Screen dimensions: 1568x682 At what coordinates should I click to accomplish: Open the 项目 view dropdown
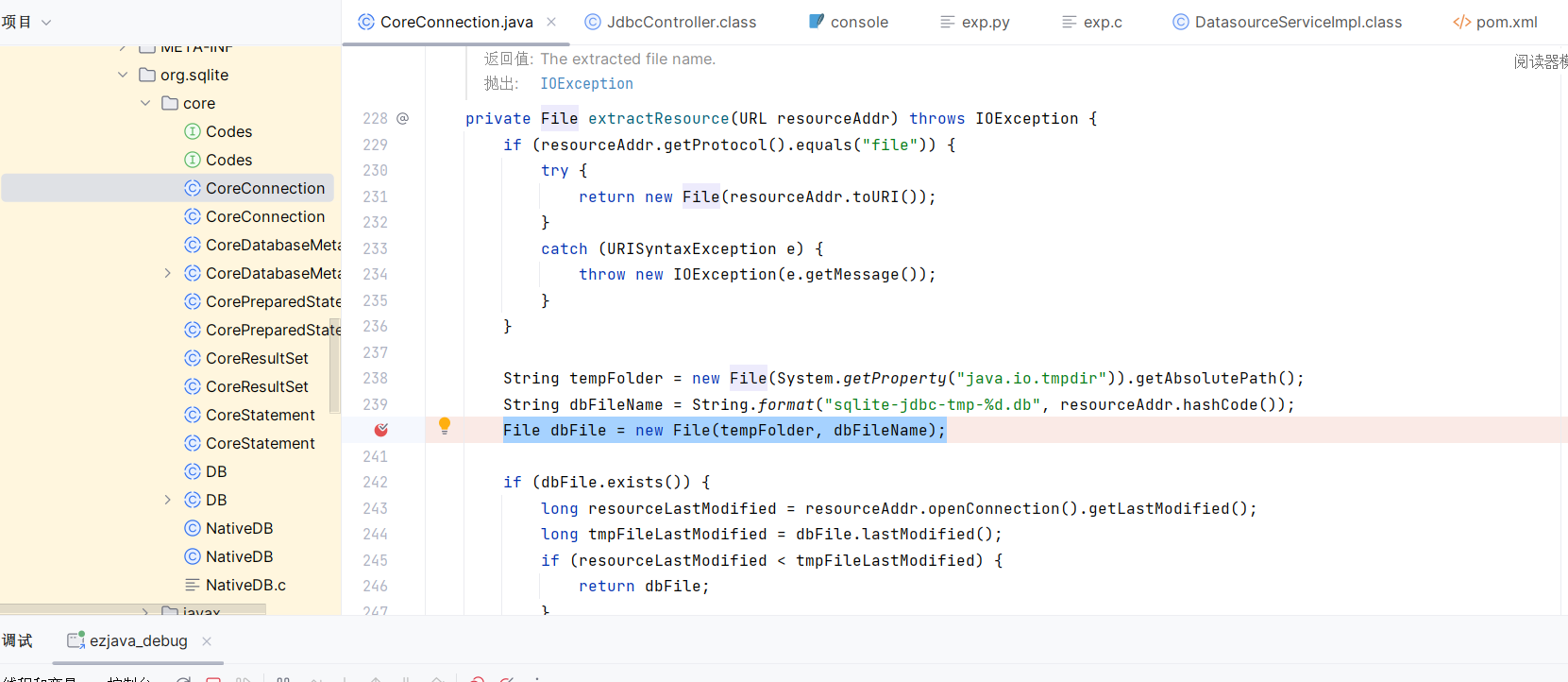pyautogui.click(x=26, y=22)
